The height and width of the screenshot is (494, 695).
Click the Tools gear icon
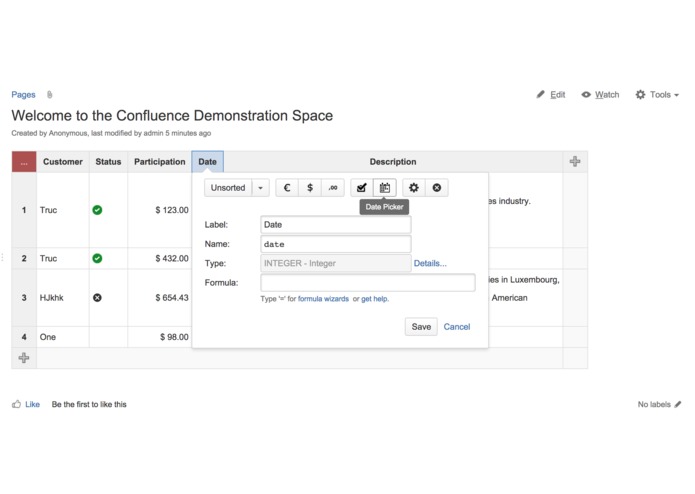click(x=640, y=94)
